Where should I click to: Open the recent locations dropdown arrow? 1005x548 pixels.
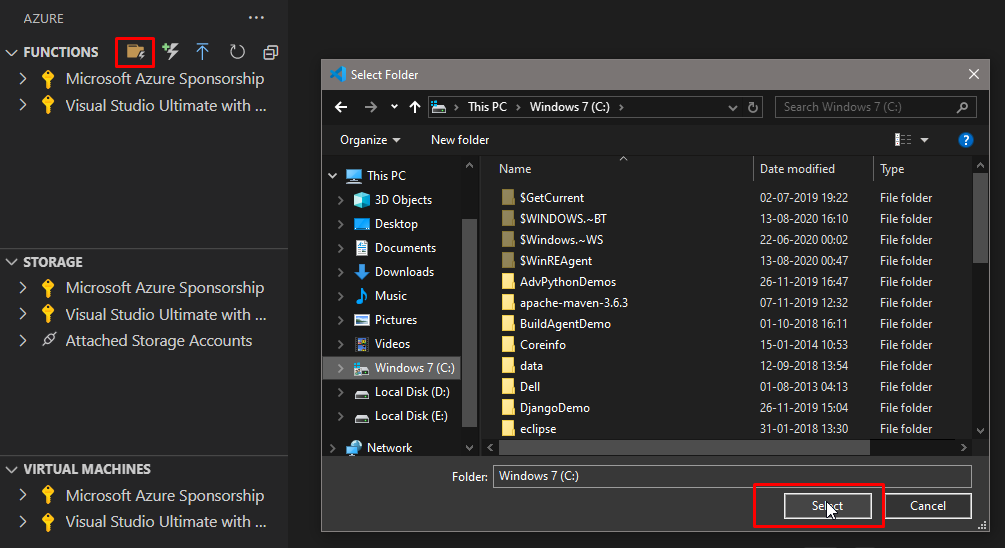(x=394, y=107)
